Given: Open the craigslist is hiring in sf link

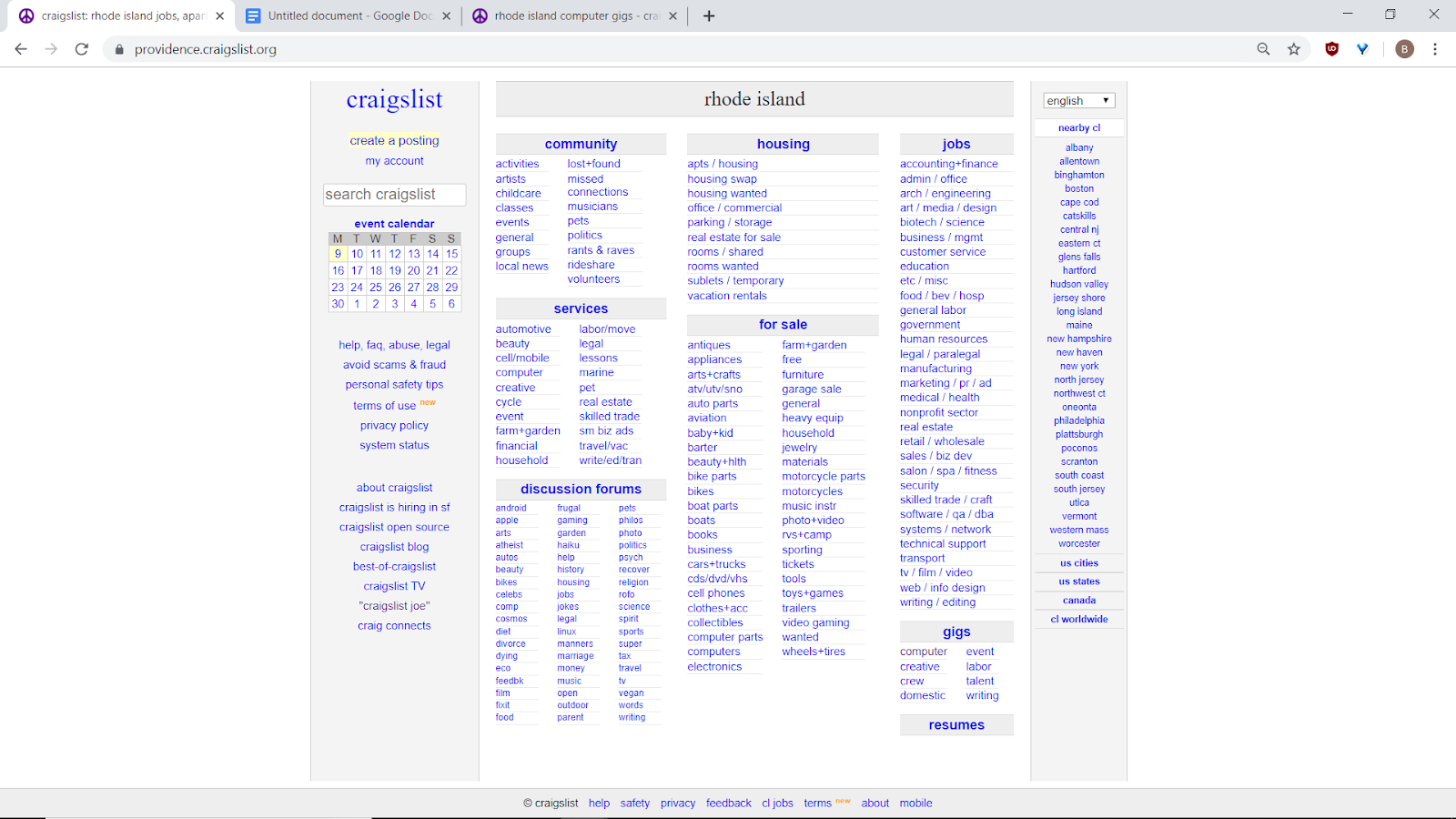Looking at the screenshot, I should (395, 508).
